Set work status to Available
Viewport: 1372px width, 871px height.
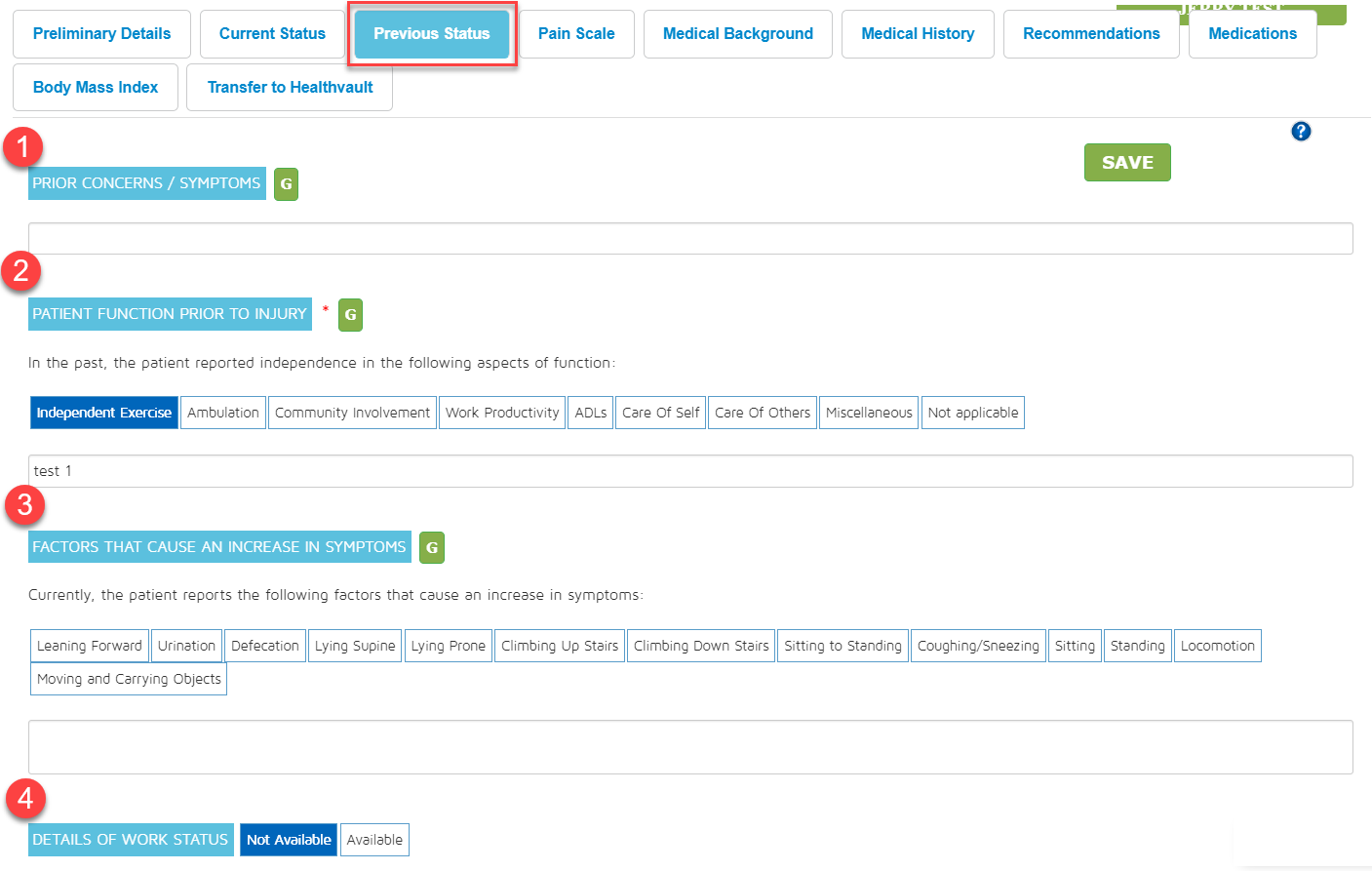tap(374, 840)
